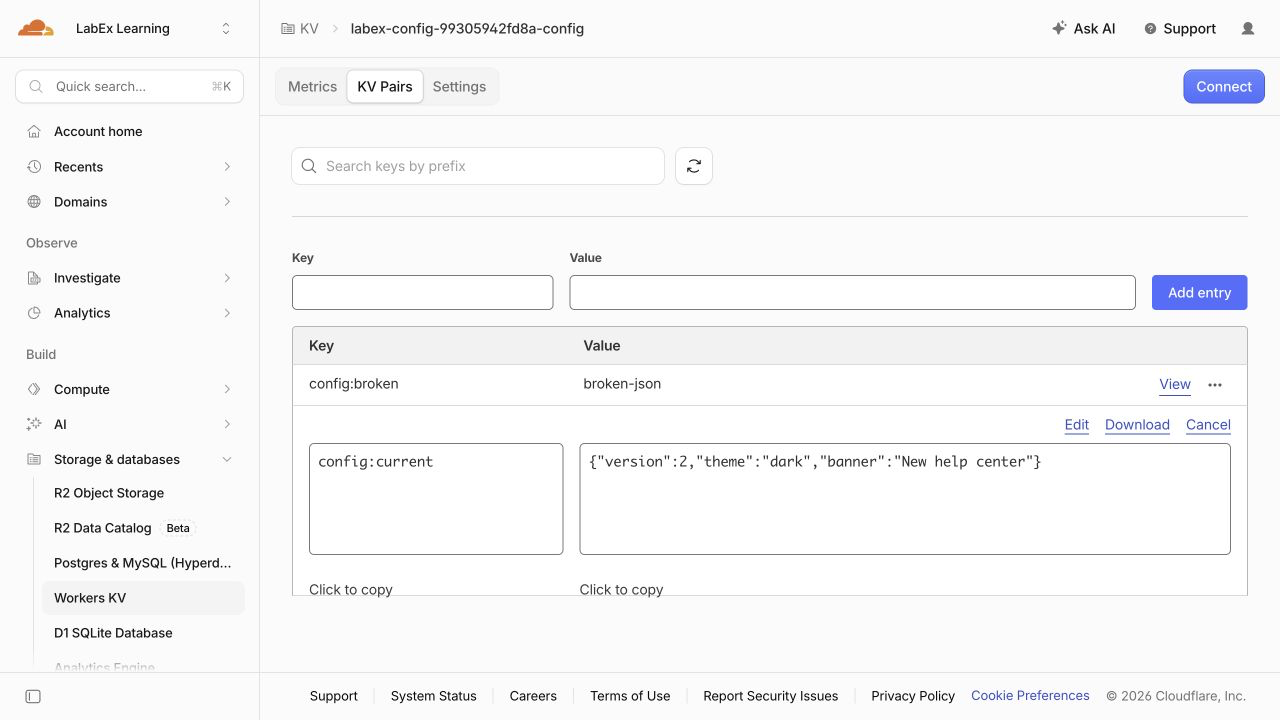Click the Connect button
This screenshot has width=1280, height=720.
point(1224,87)
